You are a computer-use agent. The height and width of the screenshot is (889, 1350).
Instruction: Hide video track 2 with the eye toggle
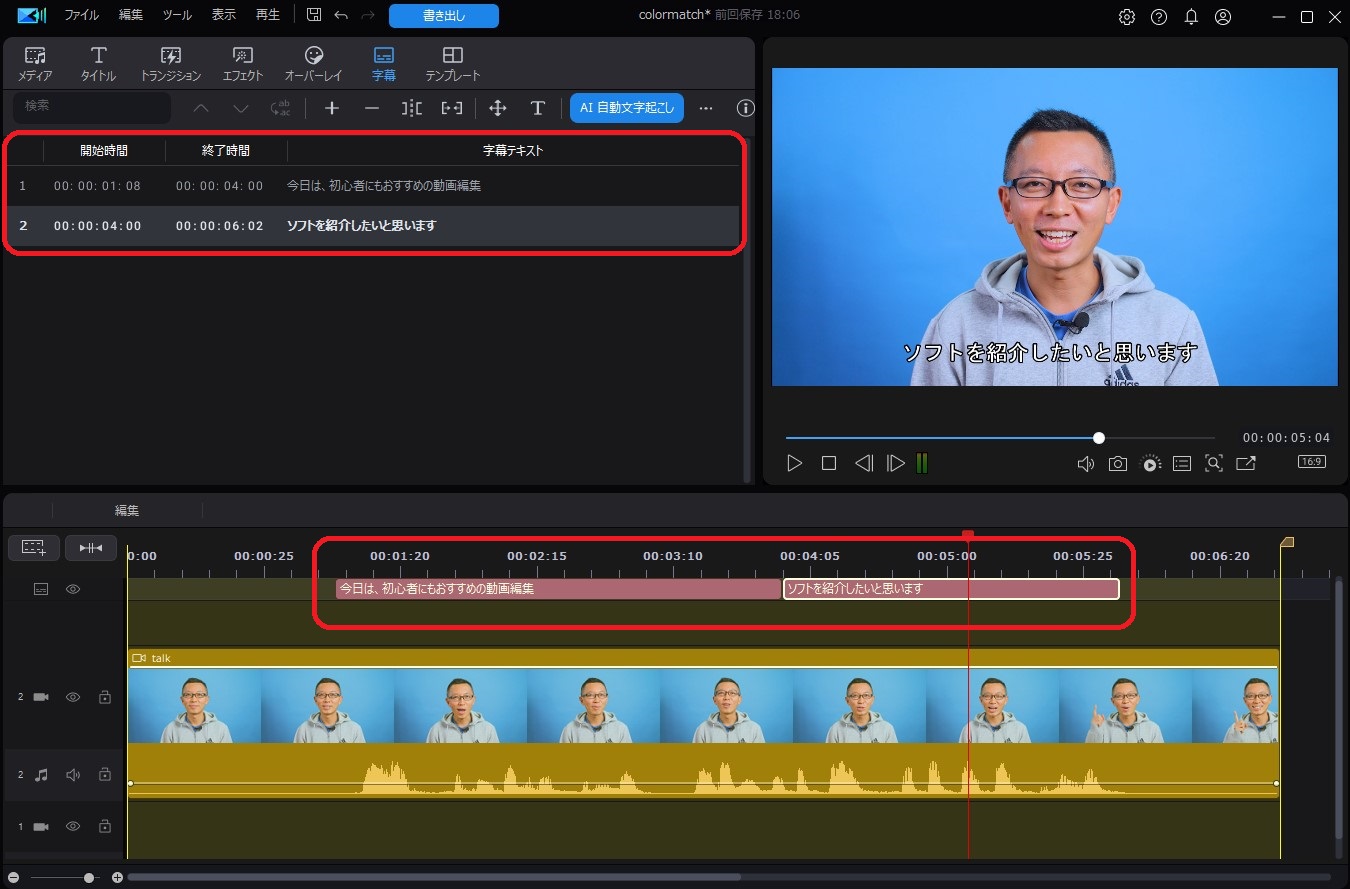72,696
